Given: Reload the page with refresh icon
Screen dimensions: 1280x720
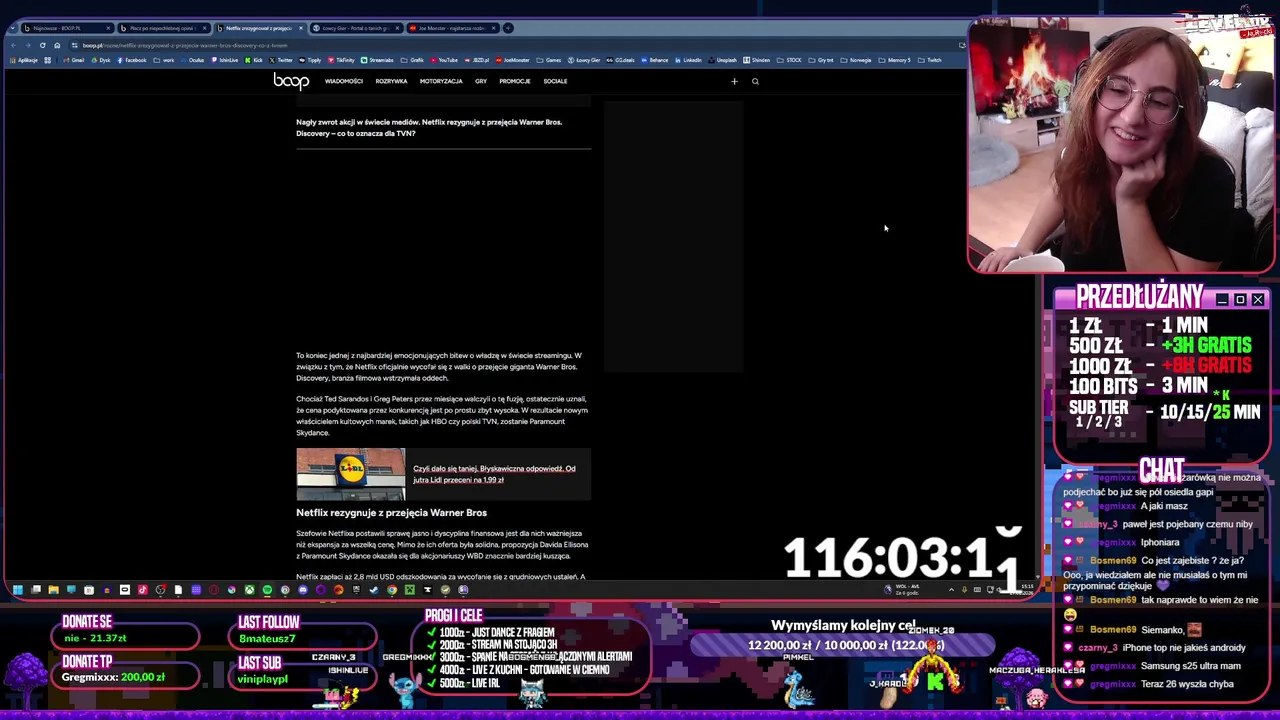Looking at the screenshot, I should point(42,45).
